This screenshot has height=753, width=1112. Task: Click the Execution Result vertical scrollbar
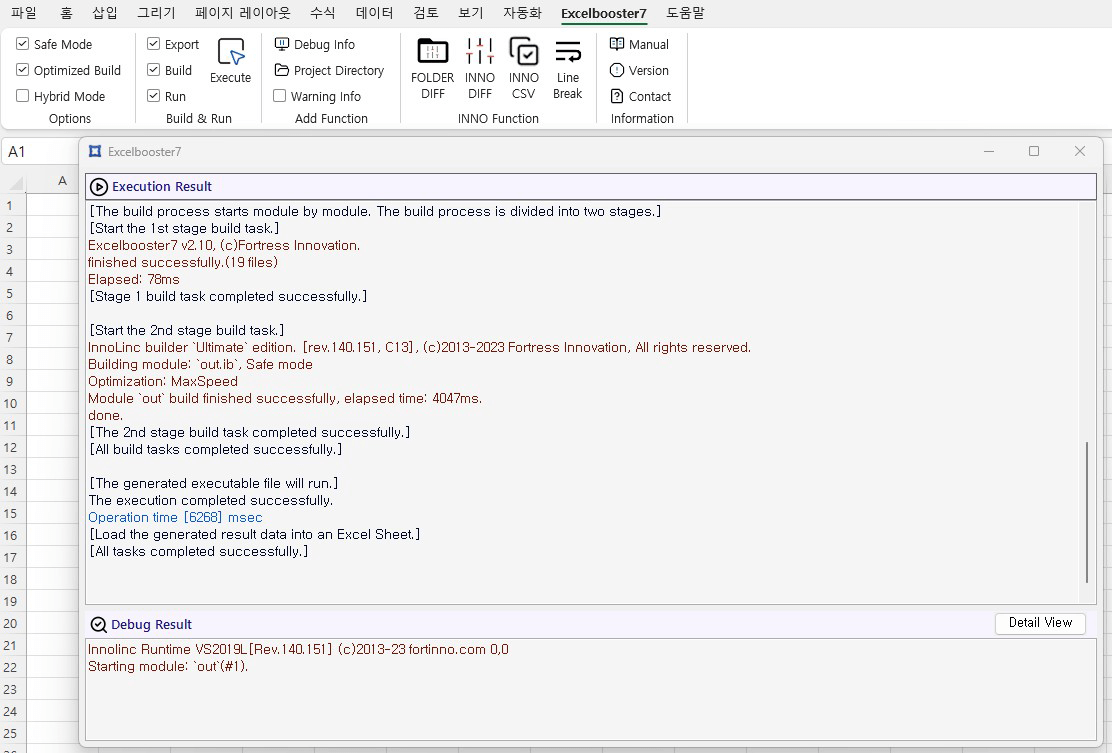coord(1086,512)
